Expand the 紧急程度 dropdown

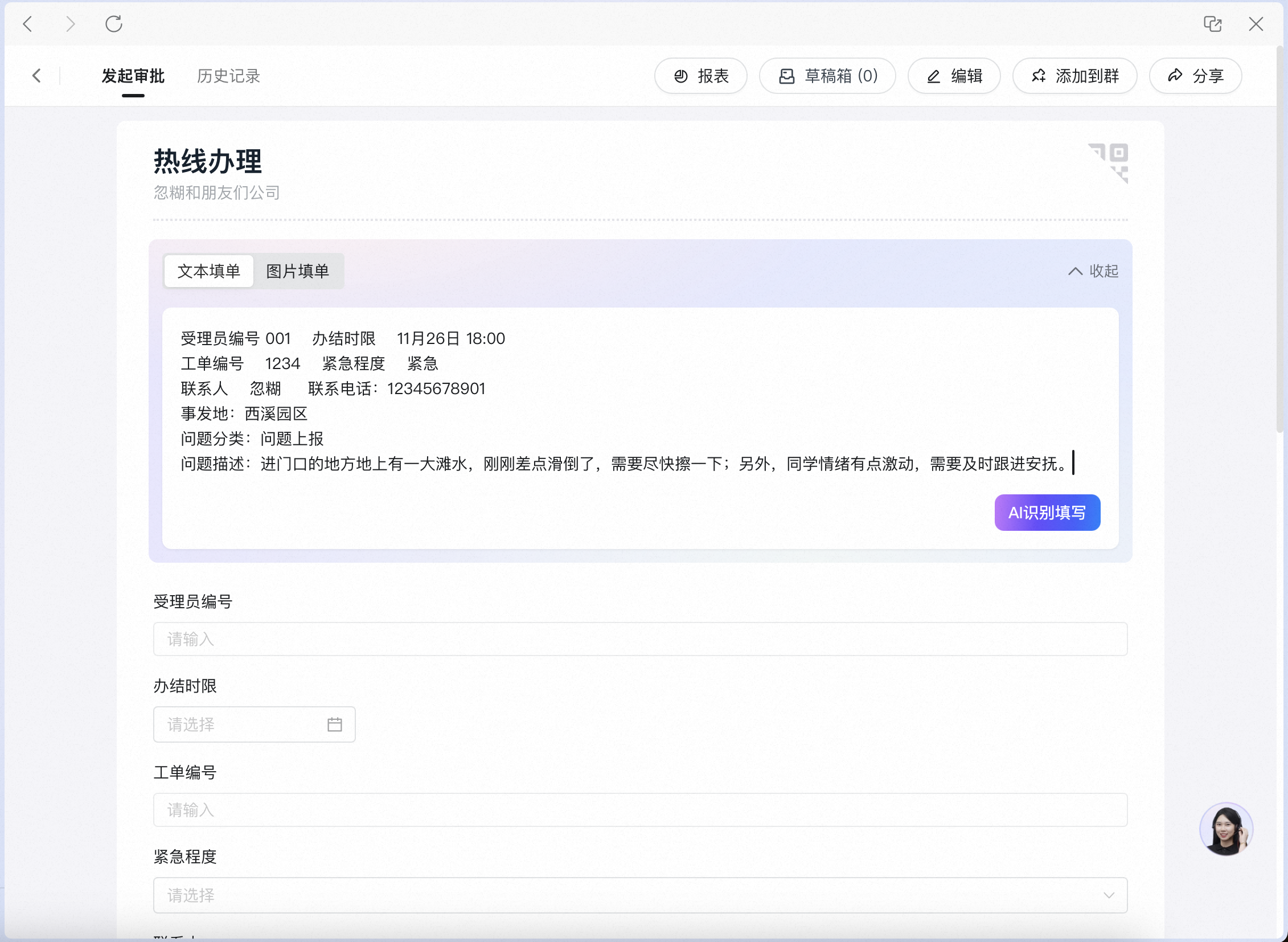pyautogui.click(x=640, y=896)
